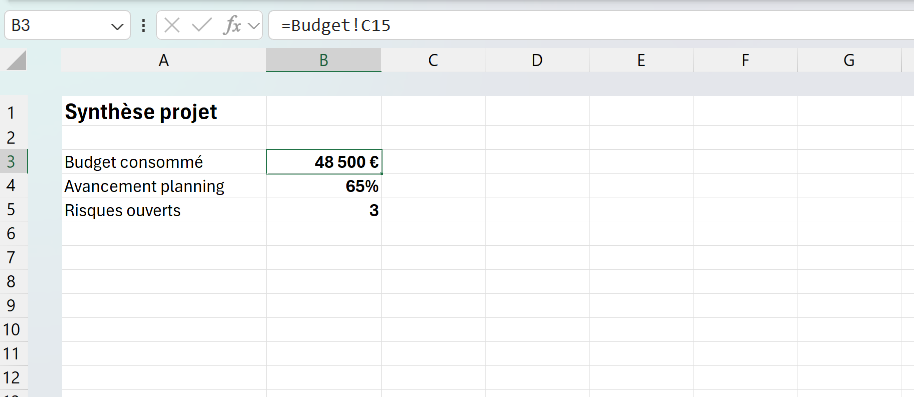Select row 7 header
The height and width of the screenshot is (397, 914).
(14, 257)
